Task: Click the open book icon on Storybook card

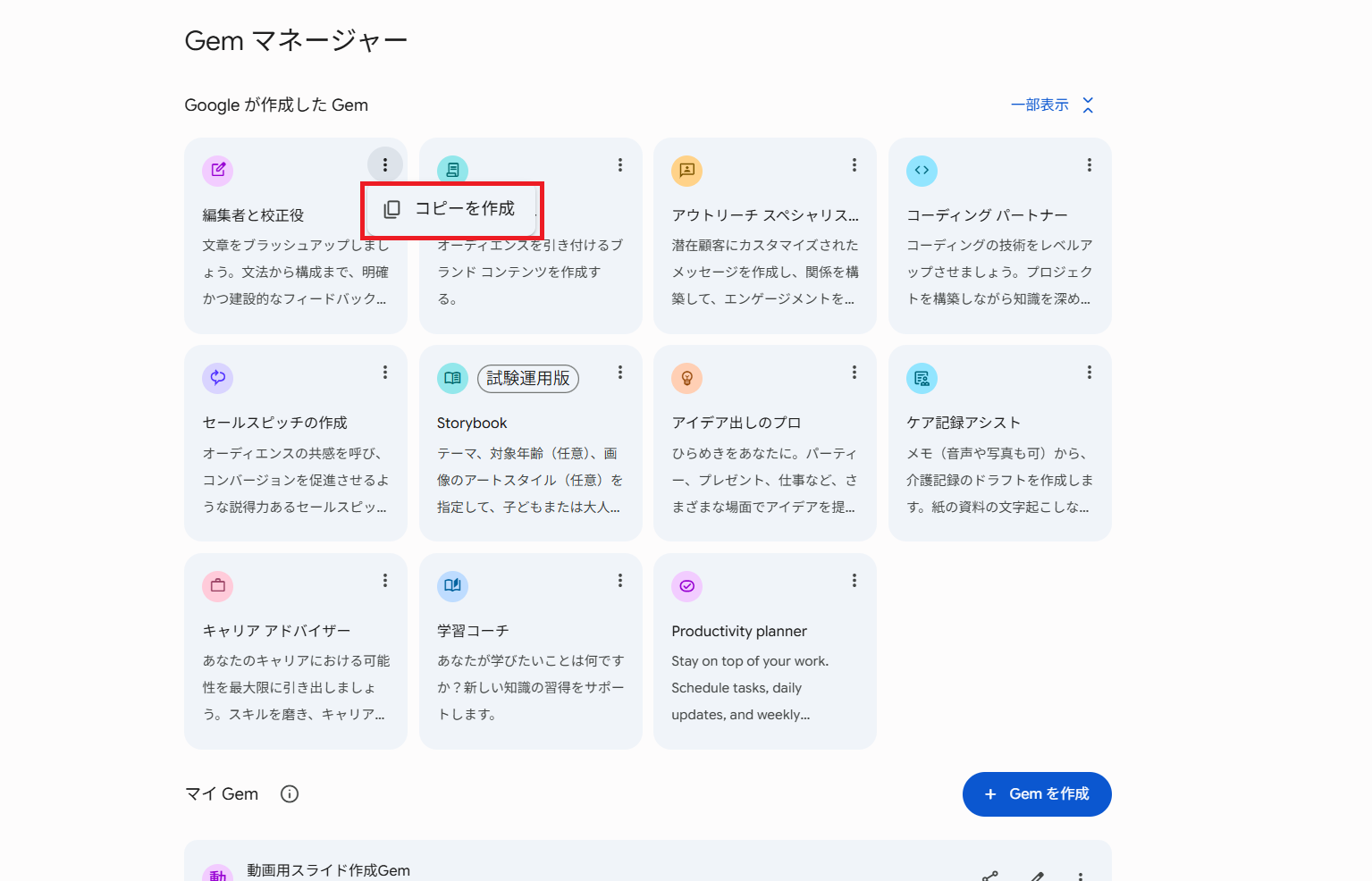Action: (x=452, y=378)
